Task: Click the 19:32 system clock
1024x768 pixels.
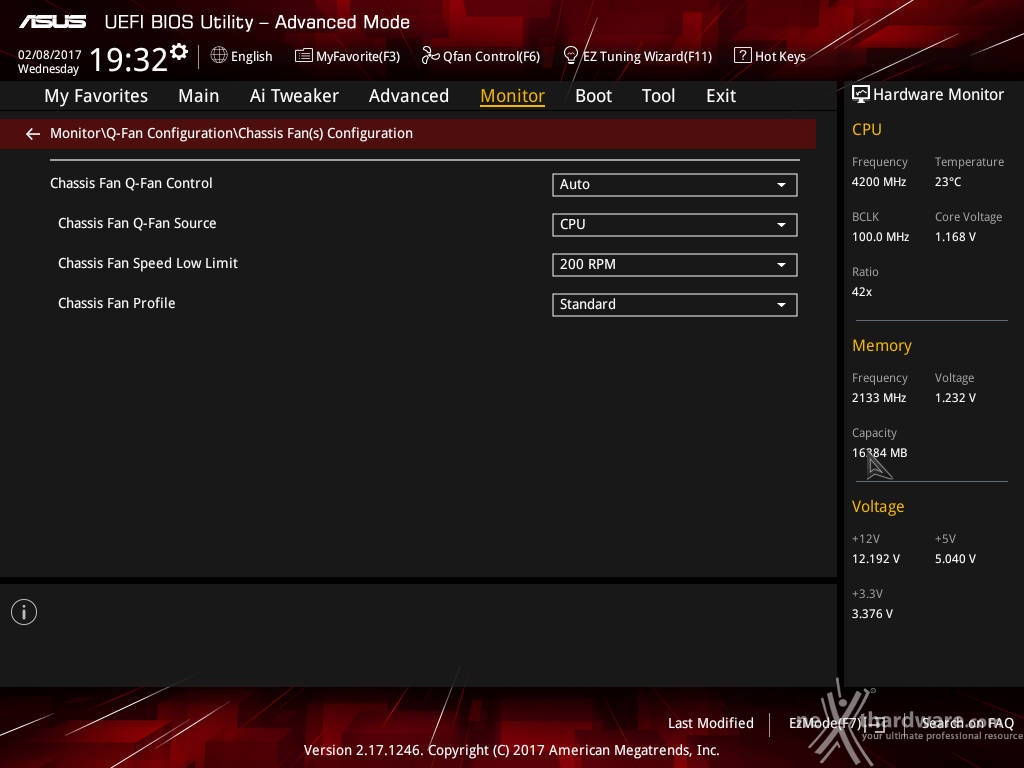Action: pos(129,59)
